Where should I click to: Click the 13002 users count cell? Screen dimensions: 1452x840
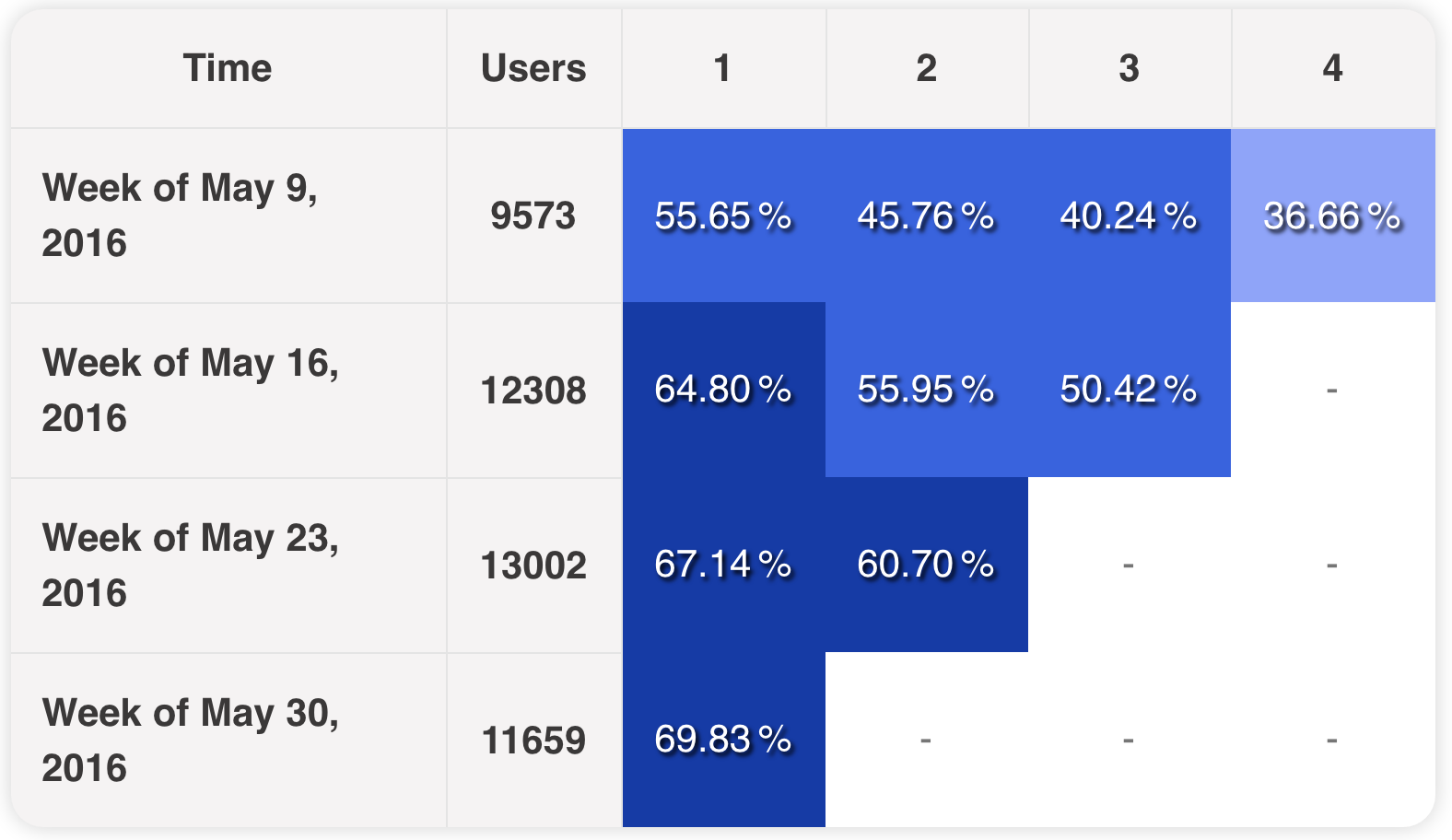pyautogui.click(x=534, y=566)
